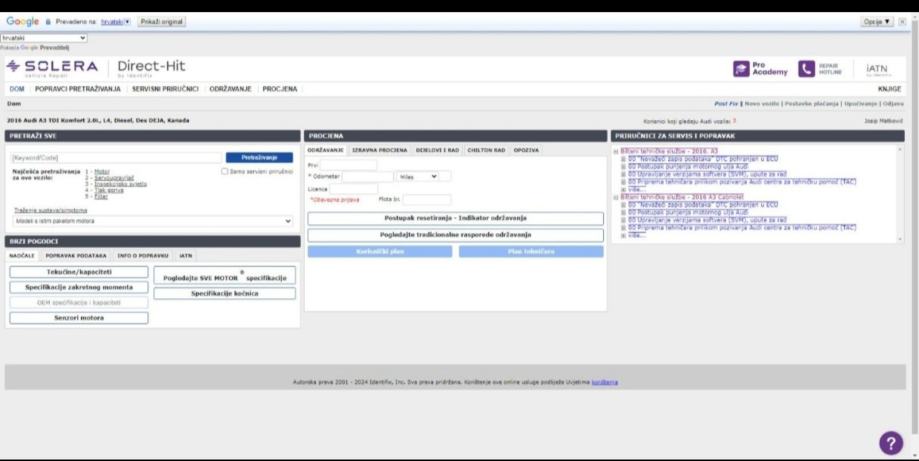
Task: Switch to the OPOZIVA tab
Action: [526, 151]
